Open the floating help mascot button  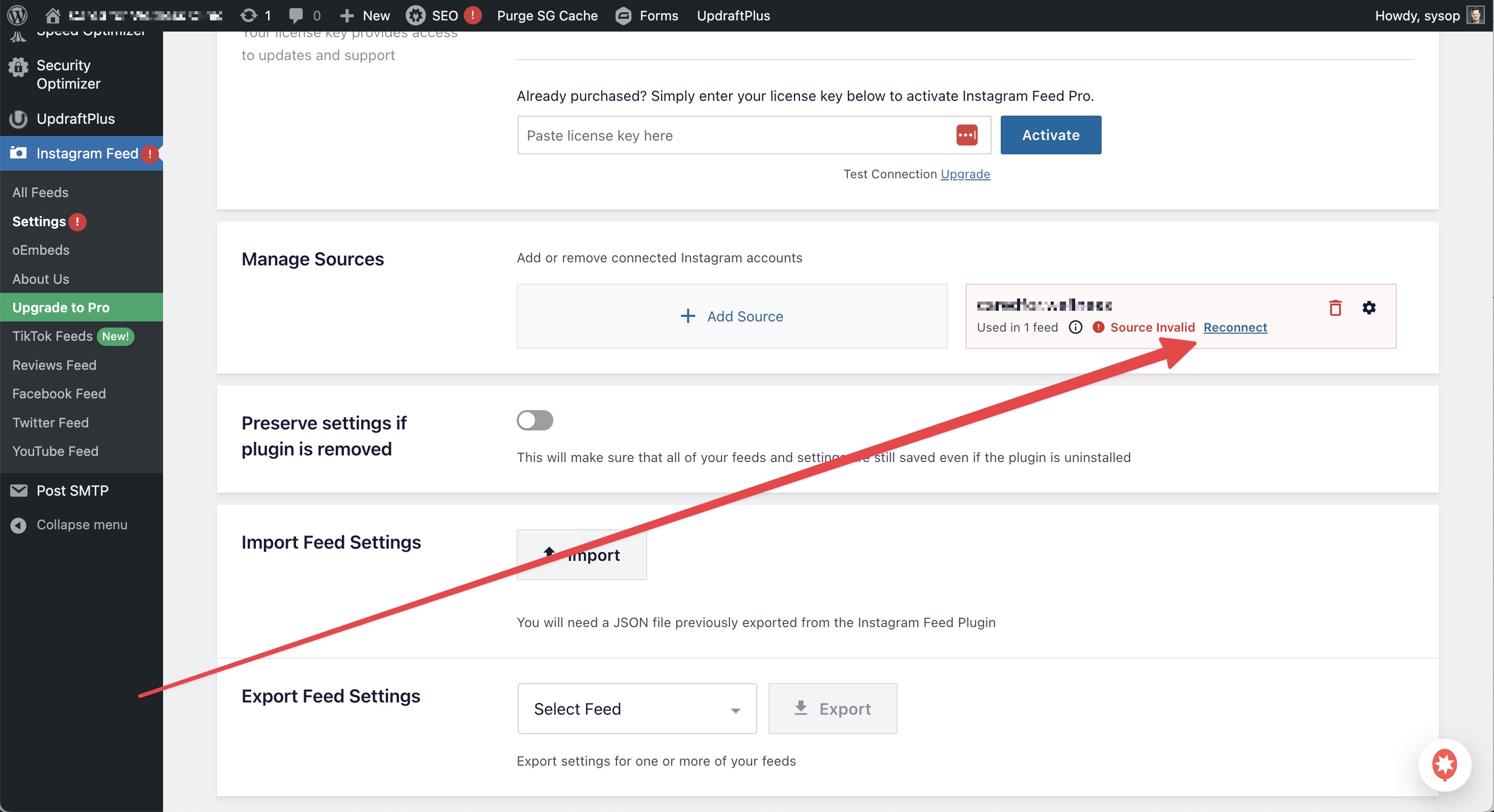1444,765
